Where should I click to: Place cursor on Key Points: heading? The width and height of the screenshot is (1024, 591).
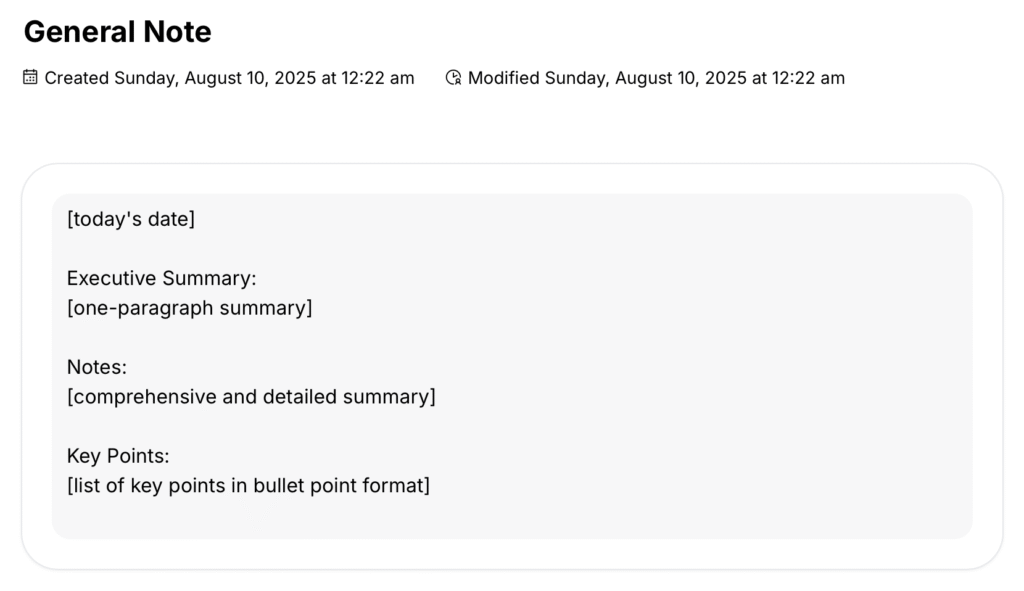click(x=118, y=456)
